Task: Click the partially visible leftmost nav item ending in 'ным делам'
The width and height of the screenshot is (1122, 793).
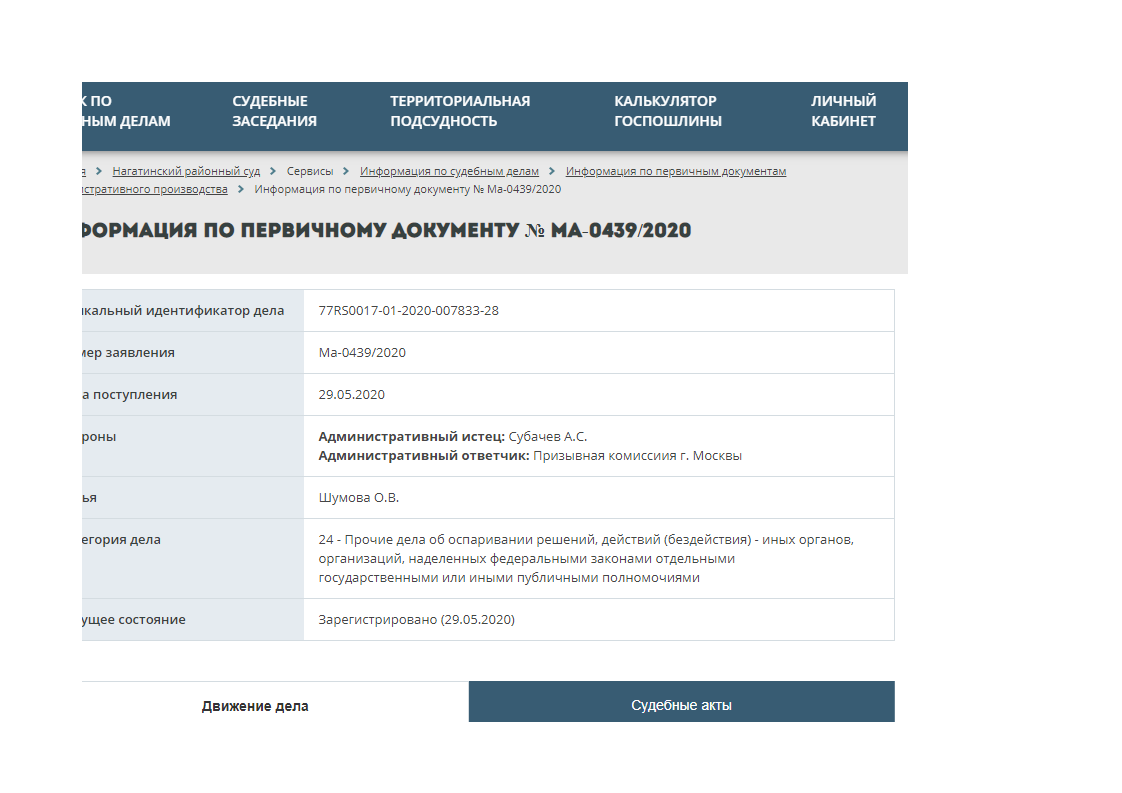Action: [126, 111]
